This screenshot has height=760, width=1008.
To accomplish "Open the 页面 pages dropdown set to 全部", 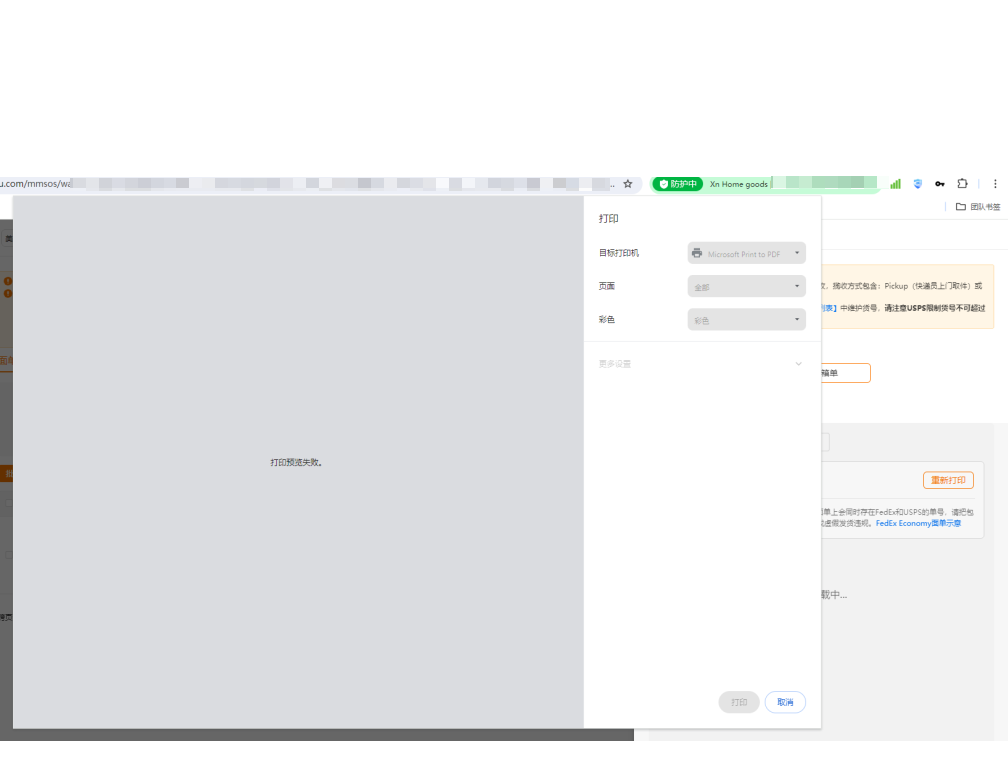I will (746, 287).
